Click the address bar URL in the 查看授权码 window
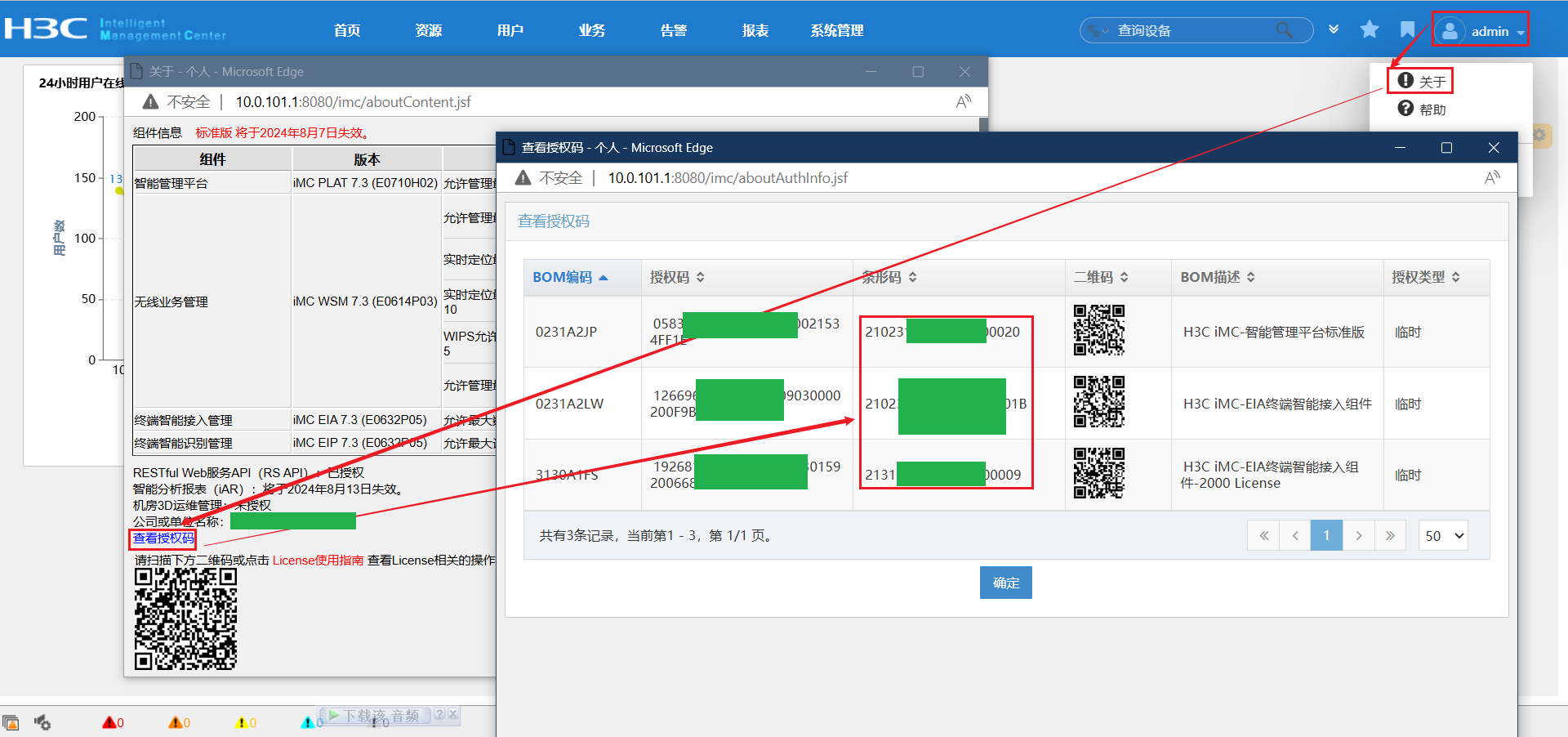1568x737 pixels. click(x=728, y=177)
